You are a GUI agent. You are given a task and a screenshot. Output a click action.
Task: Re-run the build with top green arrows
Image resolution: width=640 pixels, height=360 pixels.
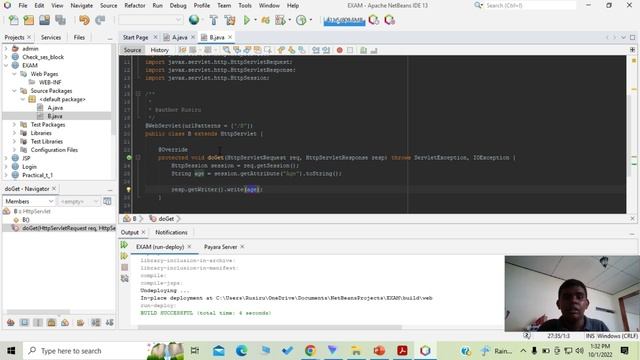[124, 245]
